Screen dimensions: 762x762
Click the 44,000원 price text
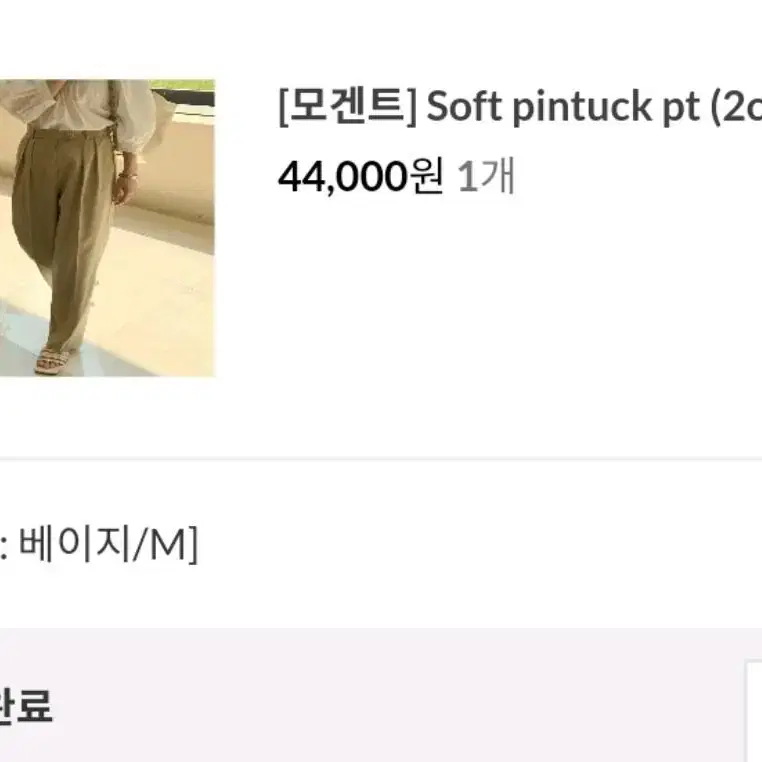pyautogui.click(x=361, y=176)
